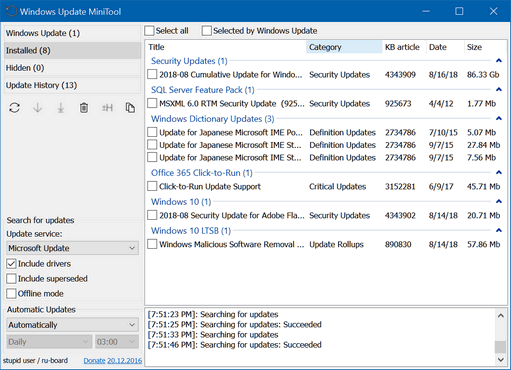Collapse the Office 365 Click-to-Run group

499,173
